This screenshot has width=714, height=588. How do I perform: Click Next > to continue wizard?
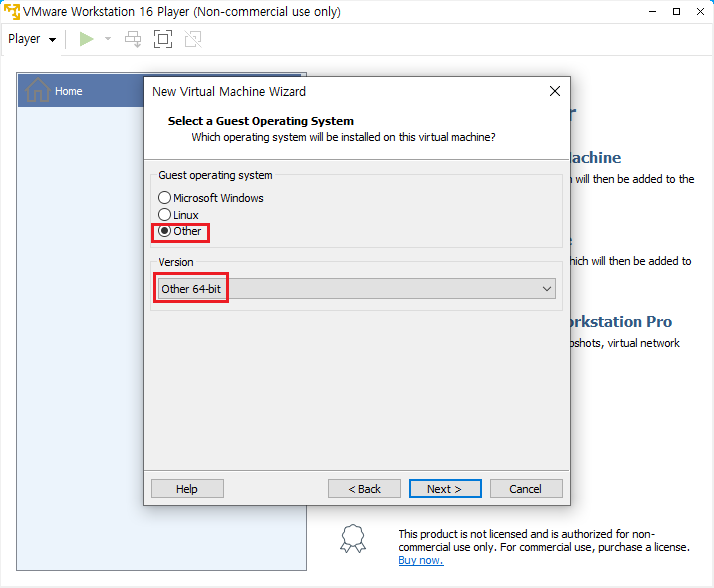tap(445, 489)
